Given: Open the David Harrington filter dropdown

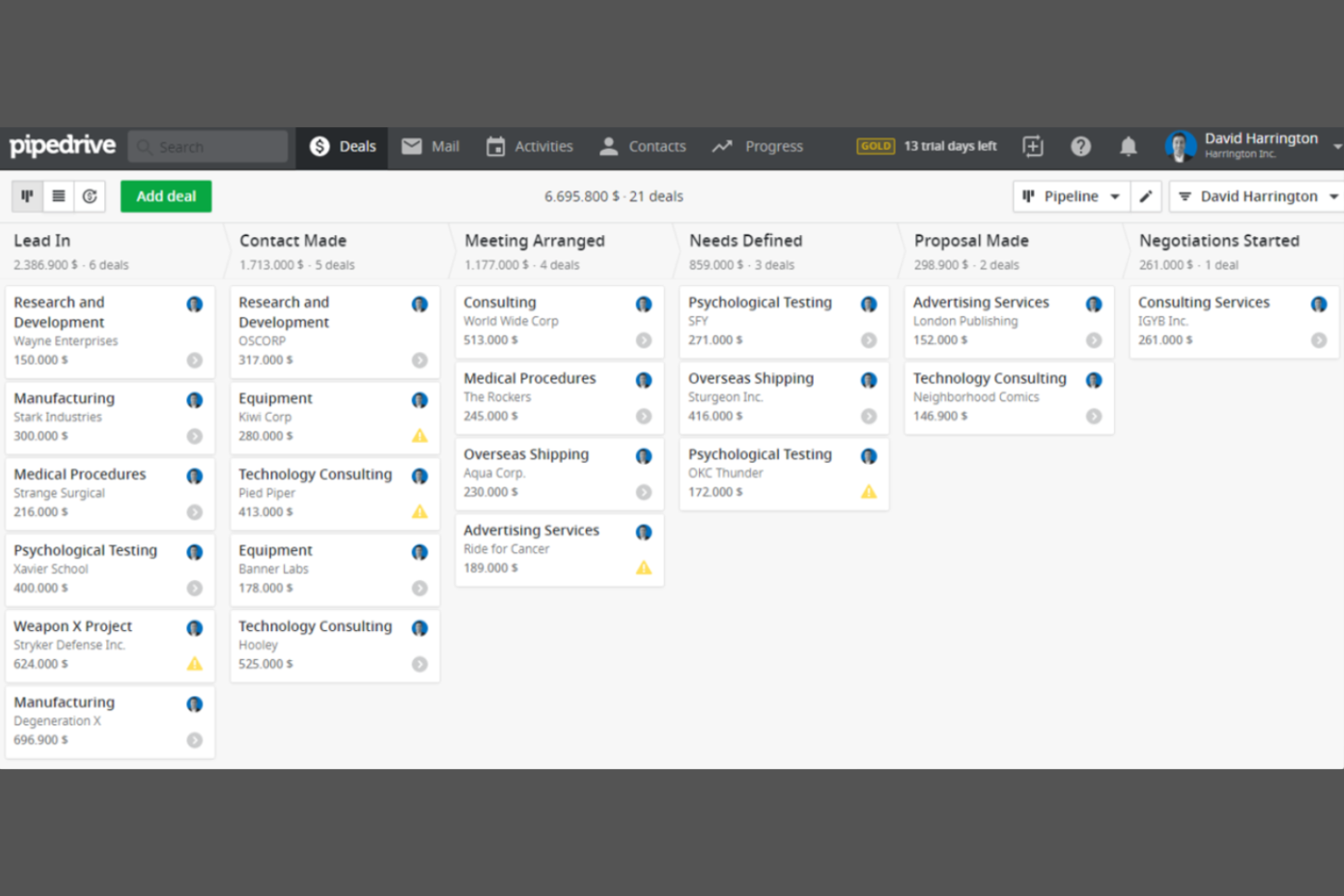Looking at the screenshot, I should (x=1256, y=196).
